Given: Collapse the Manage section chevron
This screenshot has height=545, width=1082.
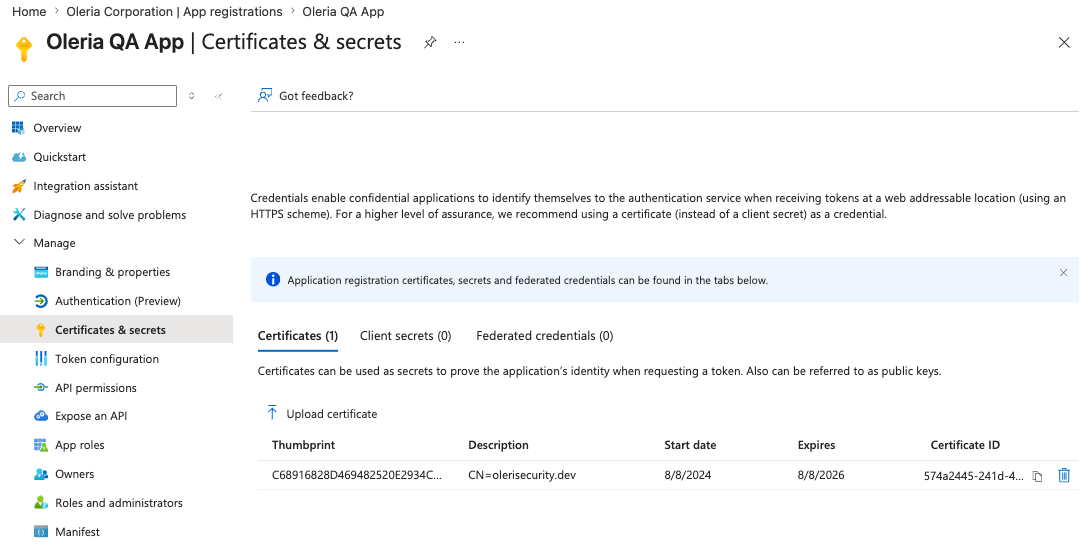Looking at the screenshot, I should [x=19, y=243].
